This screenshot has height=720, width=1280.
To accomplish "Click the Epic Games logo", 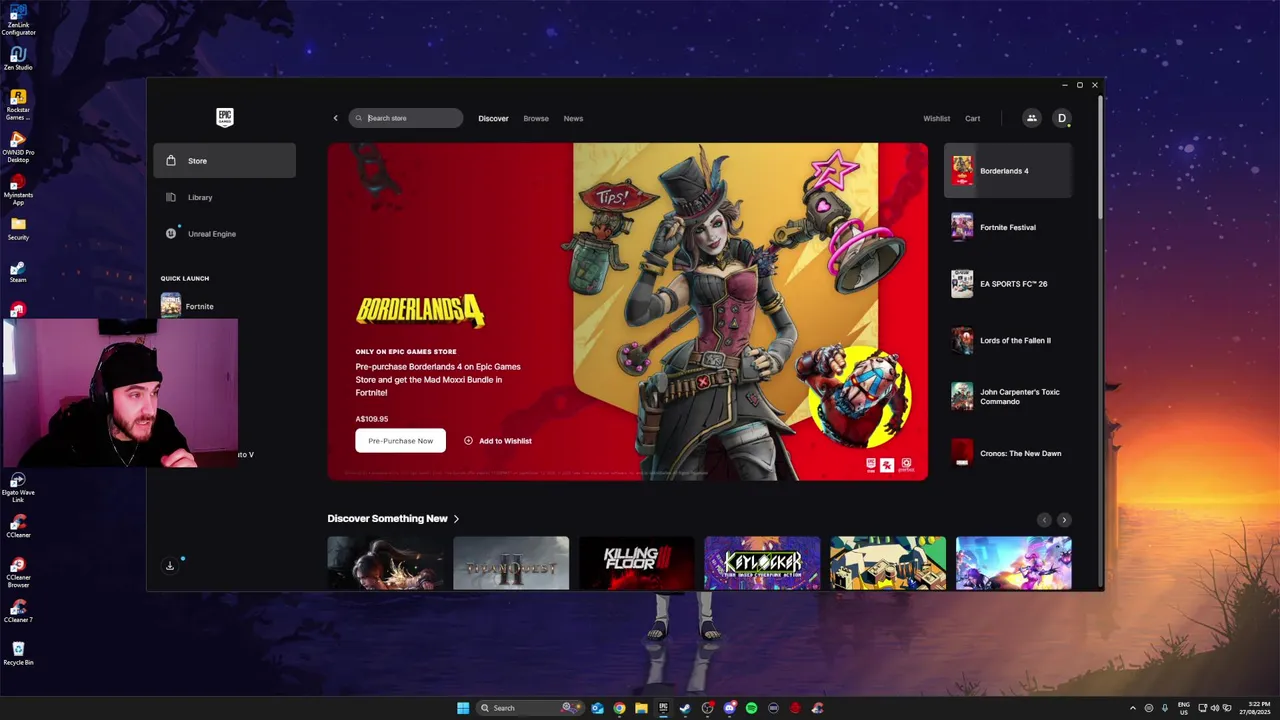I will [225, 118].
